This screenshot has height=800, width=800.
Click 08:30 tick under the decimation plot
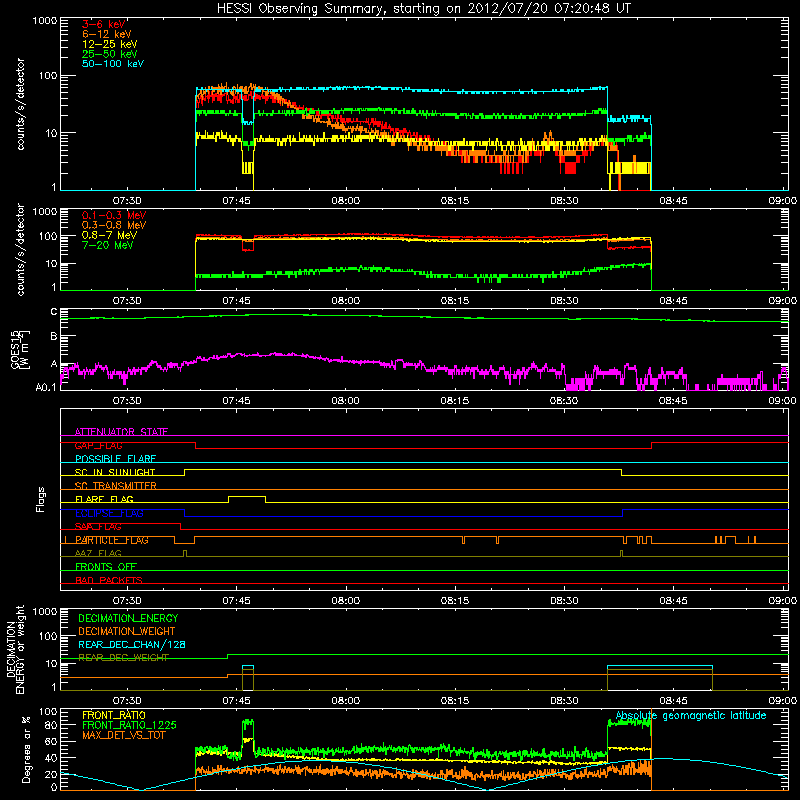(x=564, y=701)
